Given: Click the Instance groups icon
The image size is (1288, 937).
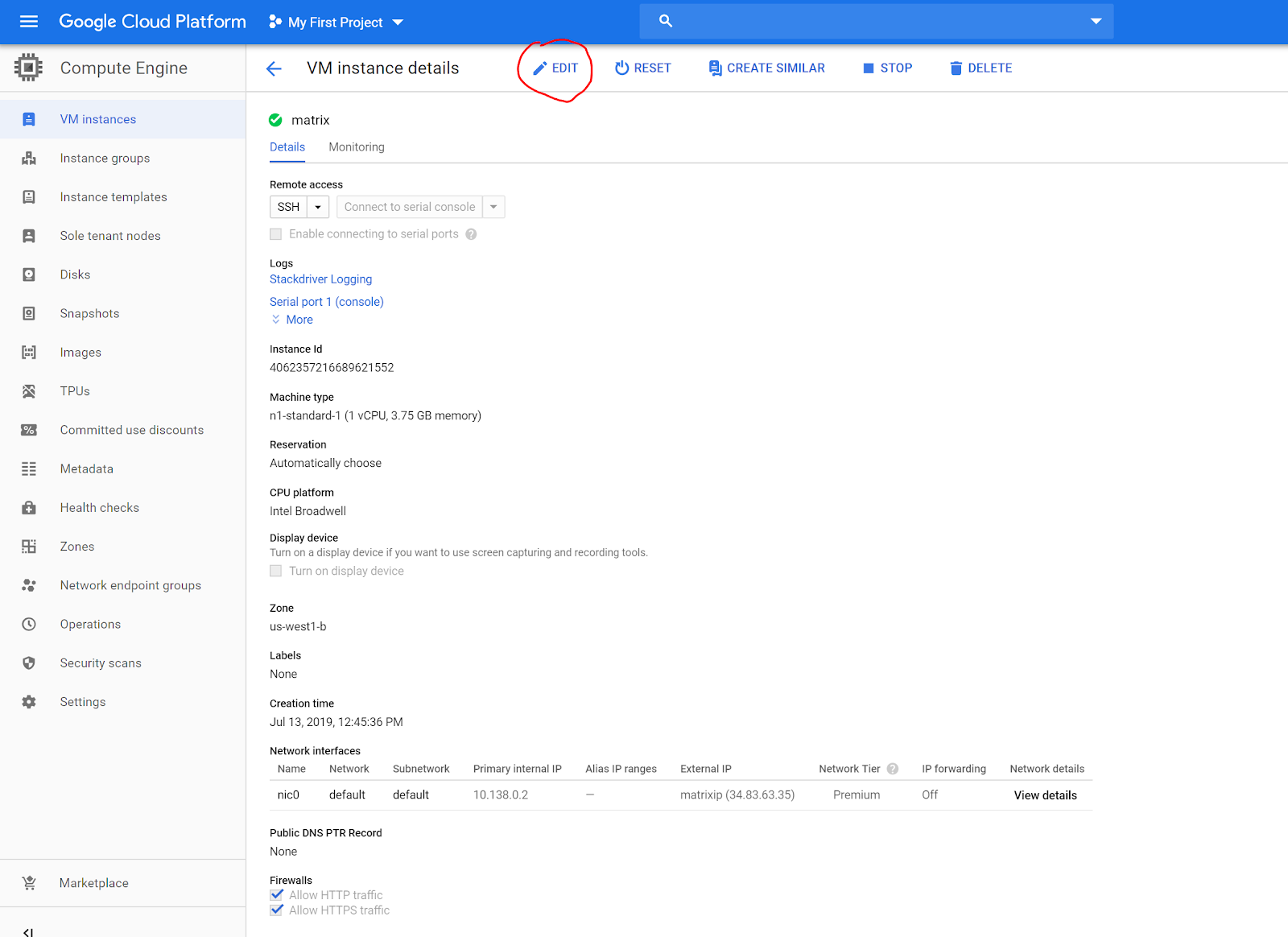Looking at the screenshot, I should 29,159.
